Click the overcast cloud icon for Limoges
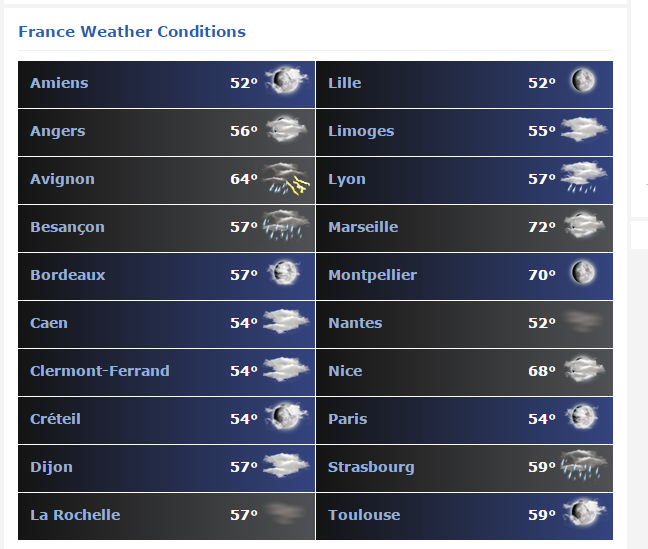Viewport: 648px width, 549px height. coord(584,129)
